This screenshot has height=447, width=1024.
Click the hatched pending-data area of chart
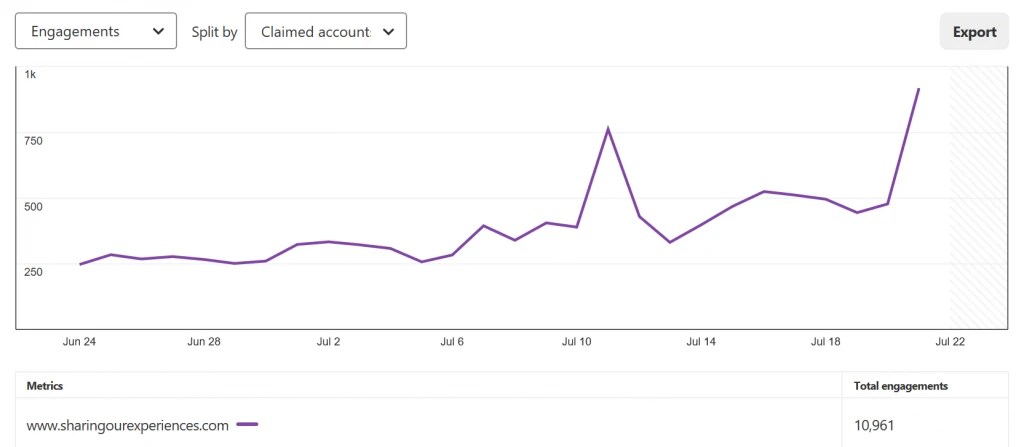point(978,198)
